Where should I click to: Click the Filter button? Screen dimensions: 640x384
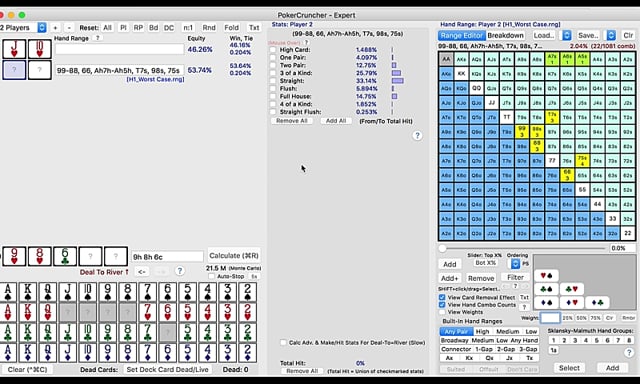516,277
